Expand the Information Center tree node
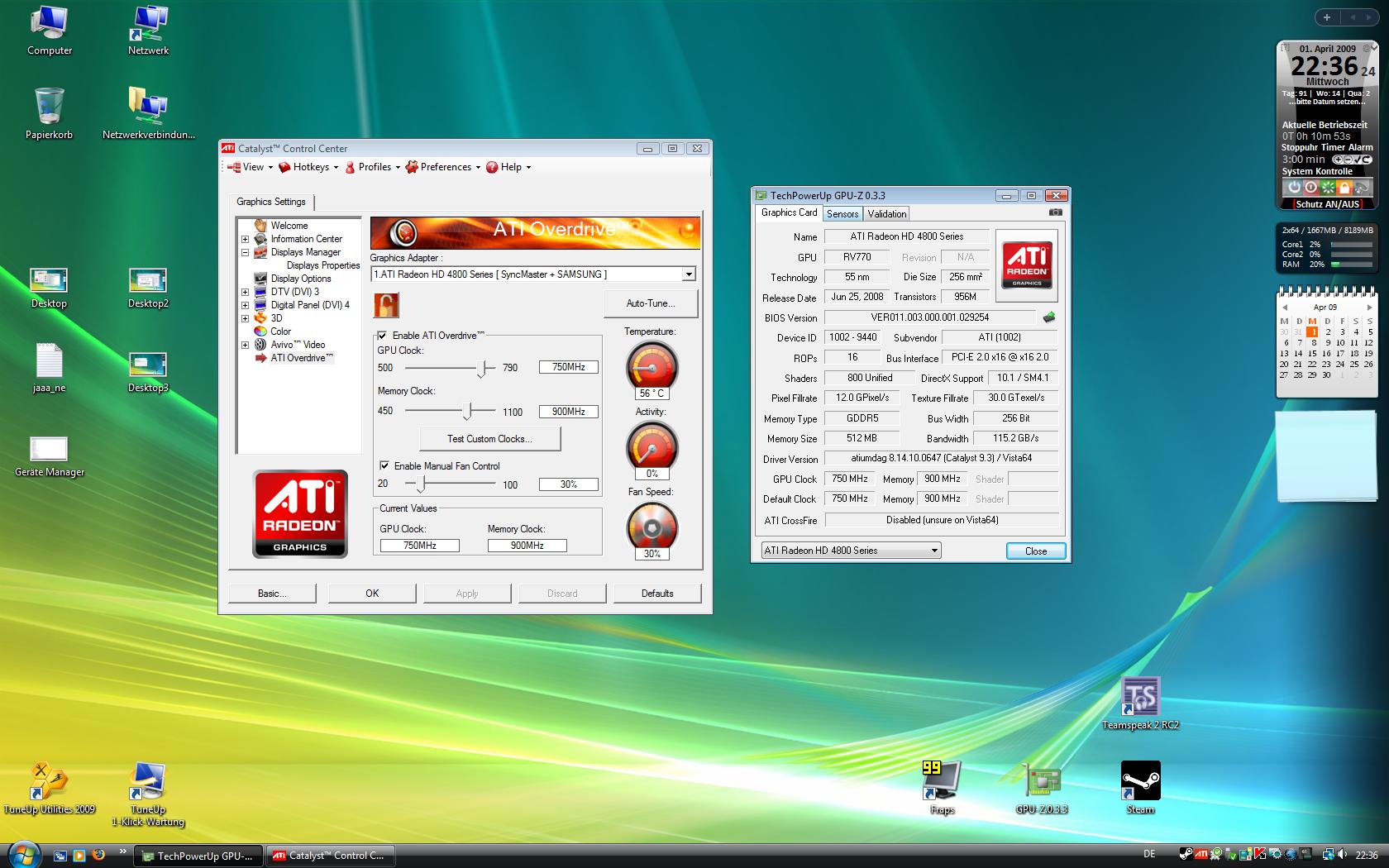 (x=245, y=239)
